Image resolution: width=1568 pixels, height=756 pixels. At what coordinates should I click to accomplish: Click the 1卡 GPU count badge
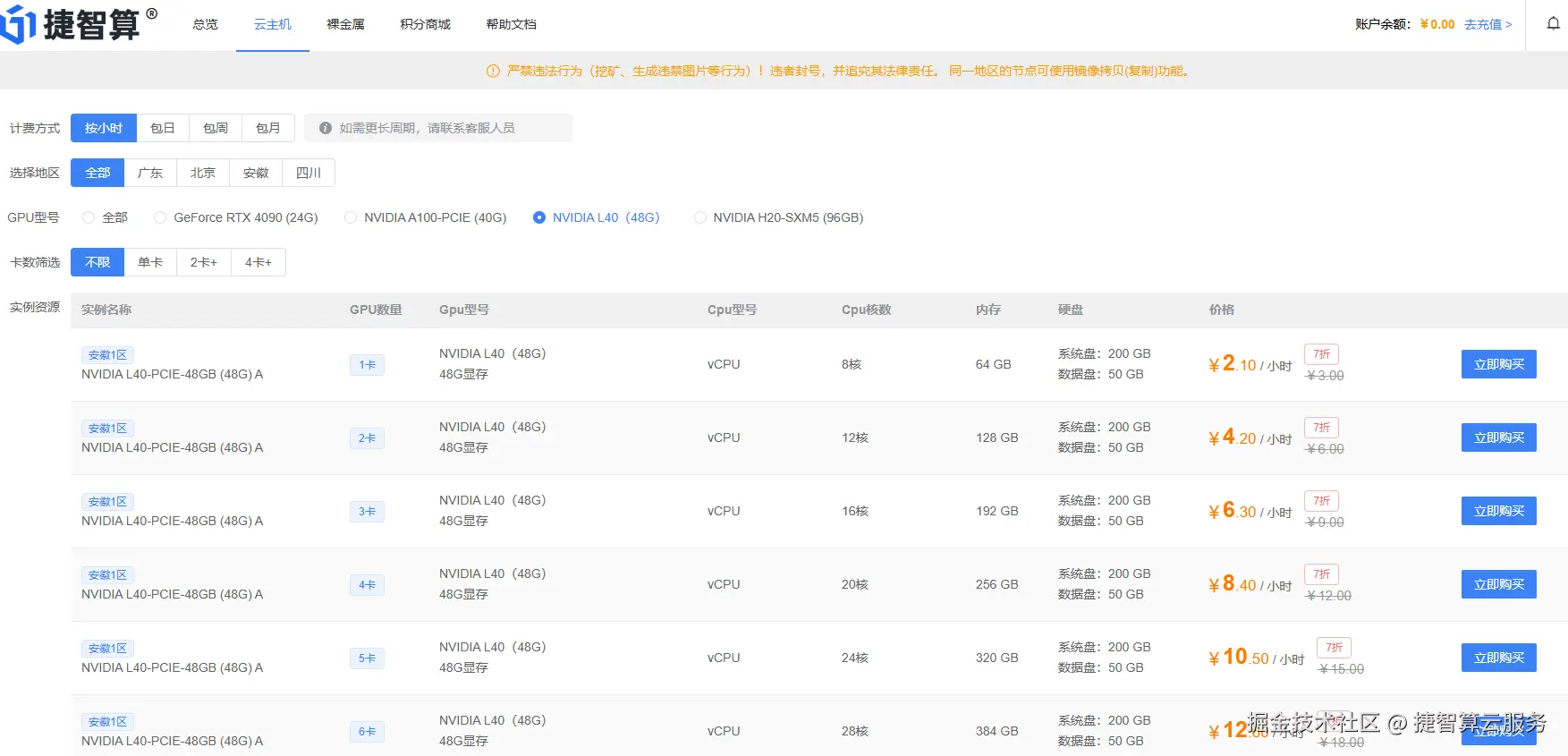click(x=367, y=365)
